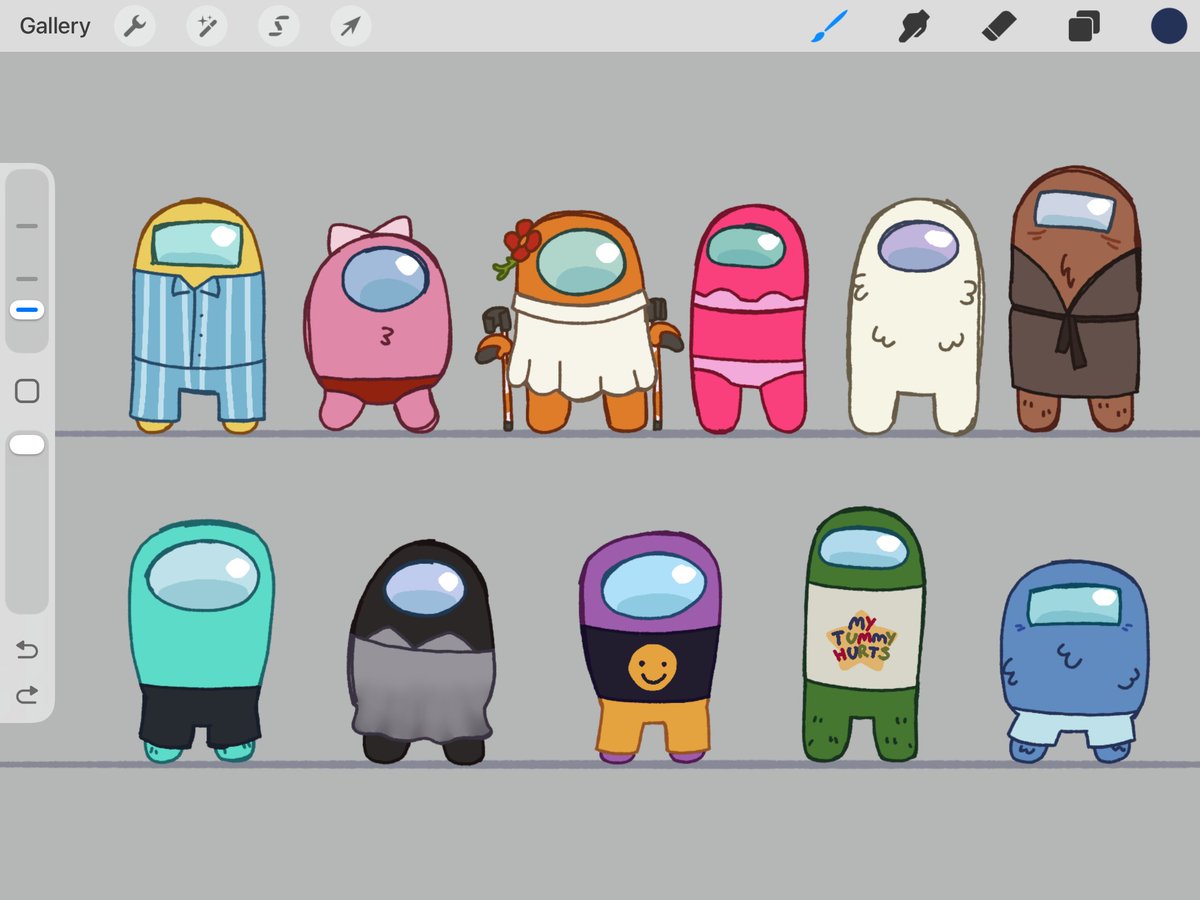Activate the Selection tool

click(x=279, y=26)
